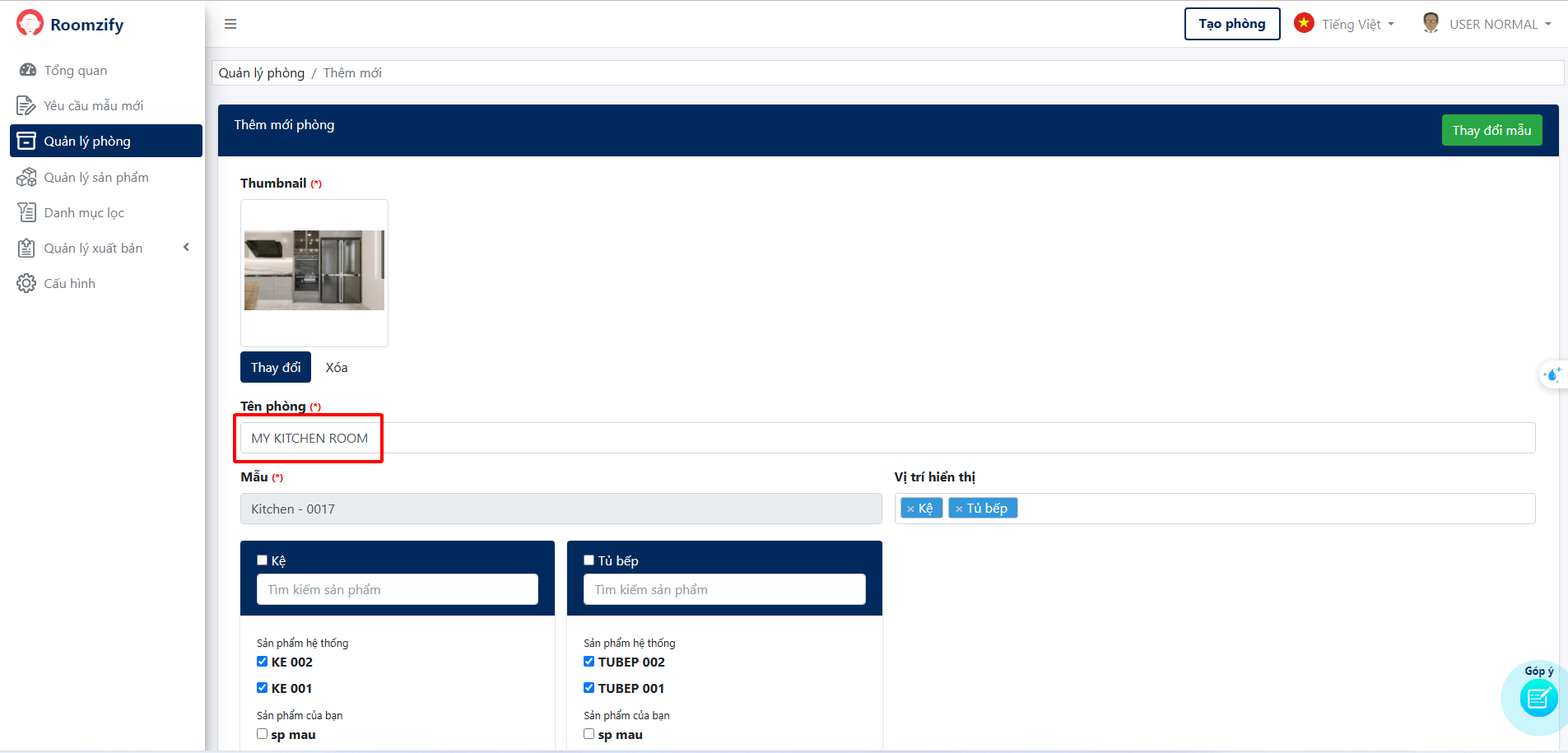This screenshot has width=1568, height=753.
Task: Click the Roomzify logo icon
Action: tap(30, 23)
